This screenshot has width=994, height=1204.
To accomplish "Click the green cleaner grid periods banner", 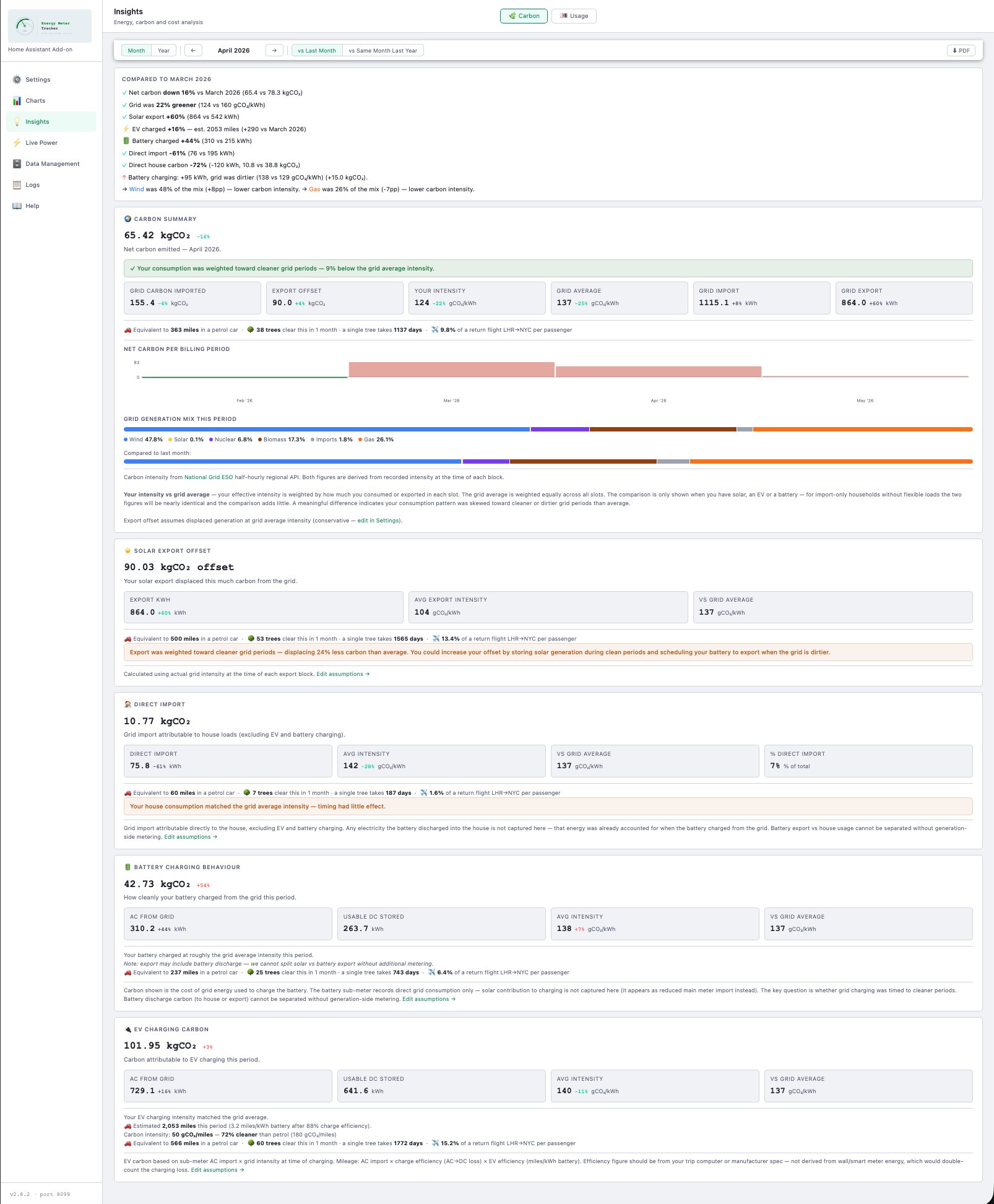I will [548, 269].
